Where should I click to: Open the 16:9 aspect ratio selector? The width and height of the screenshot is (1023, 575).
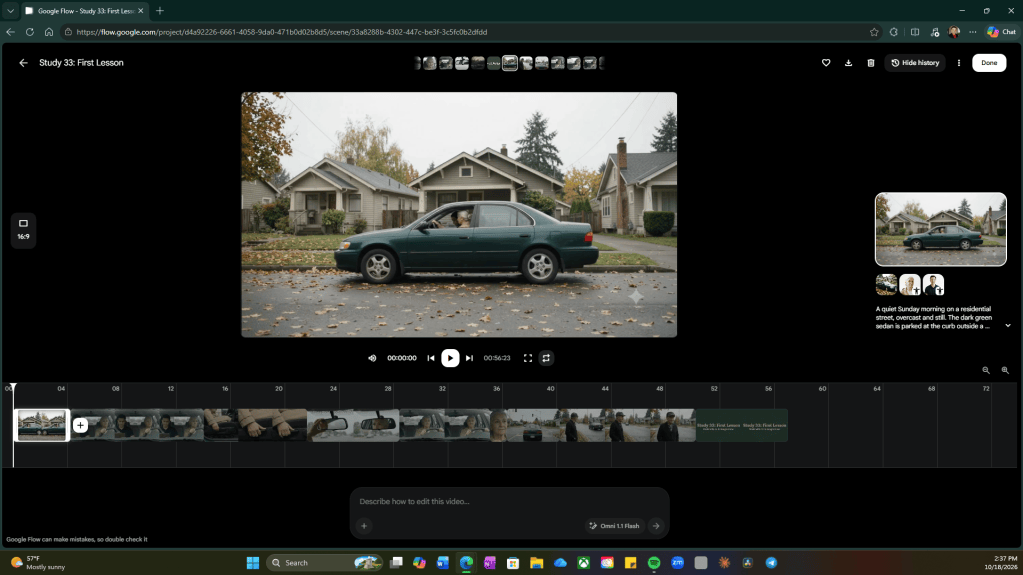pyautogui.click(x=23, y=230)
